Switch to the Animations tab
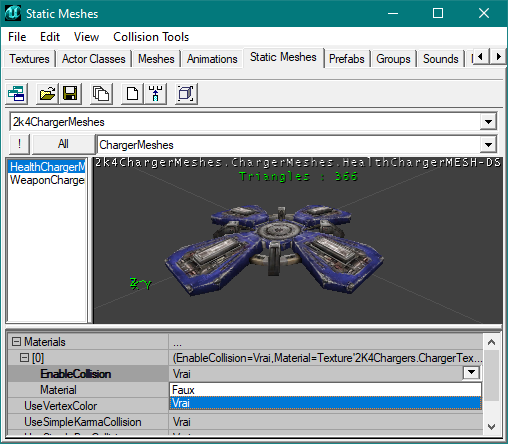The width and height of the screenshot is (508, 444). click(x=212, y=59)
